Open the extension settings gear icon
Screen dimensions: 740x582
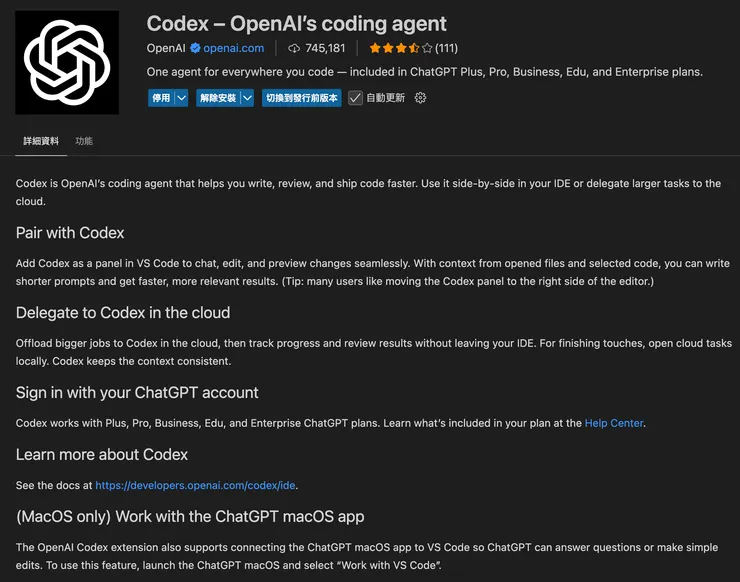pos(420,98)
